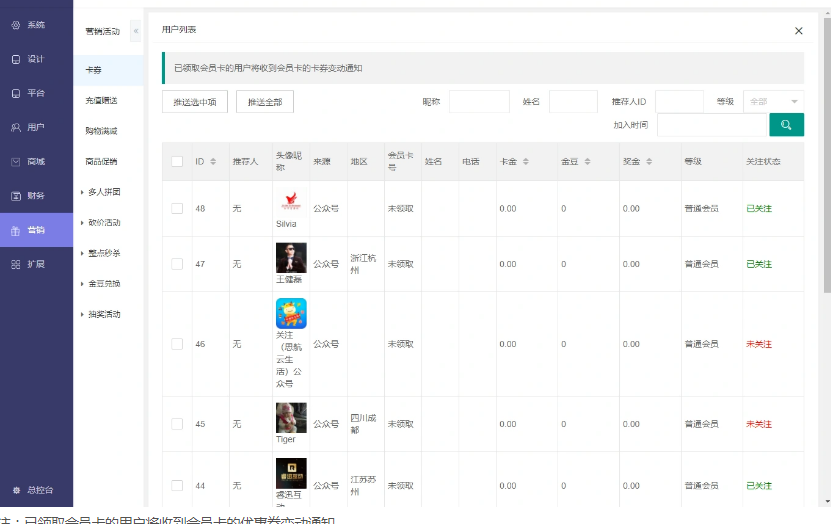This screenshot has width=831, height=524.
Task: Click the 加入时间 date field
Action: point(713,125)
